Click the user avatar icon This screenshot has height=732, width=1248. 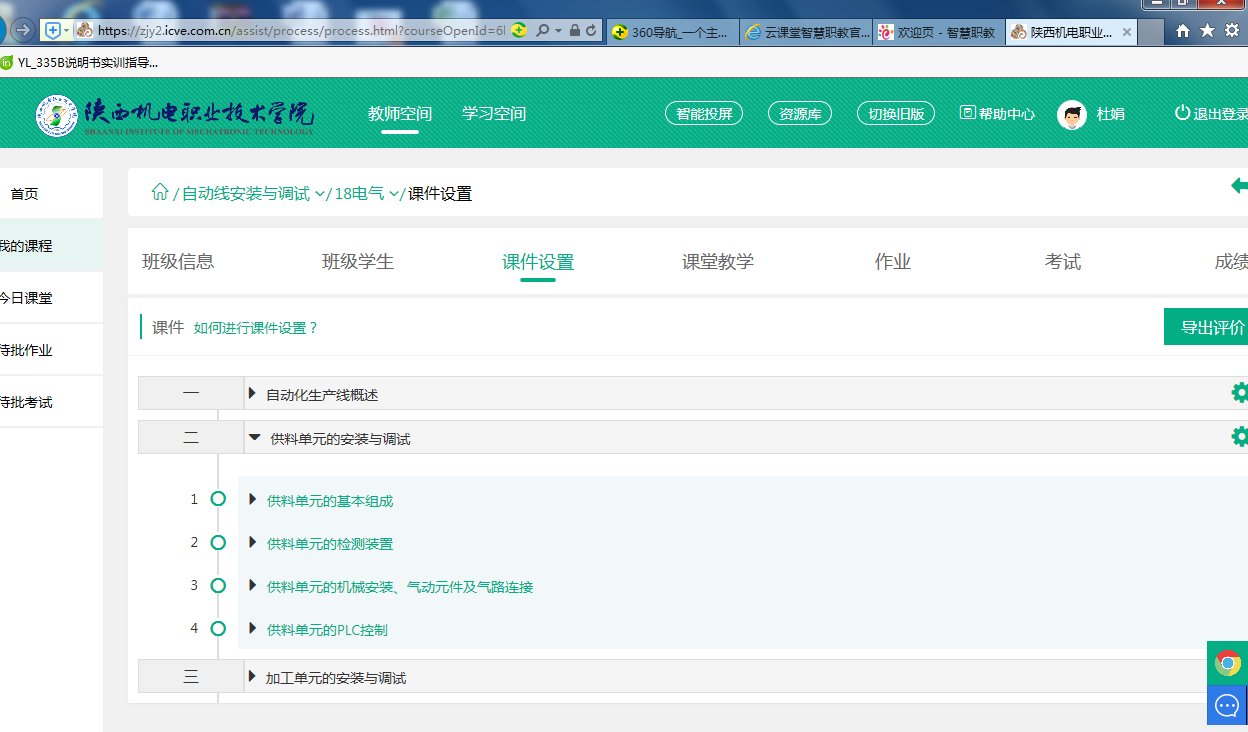[x=1072, y=114]
